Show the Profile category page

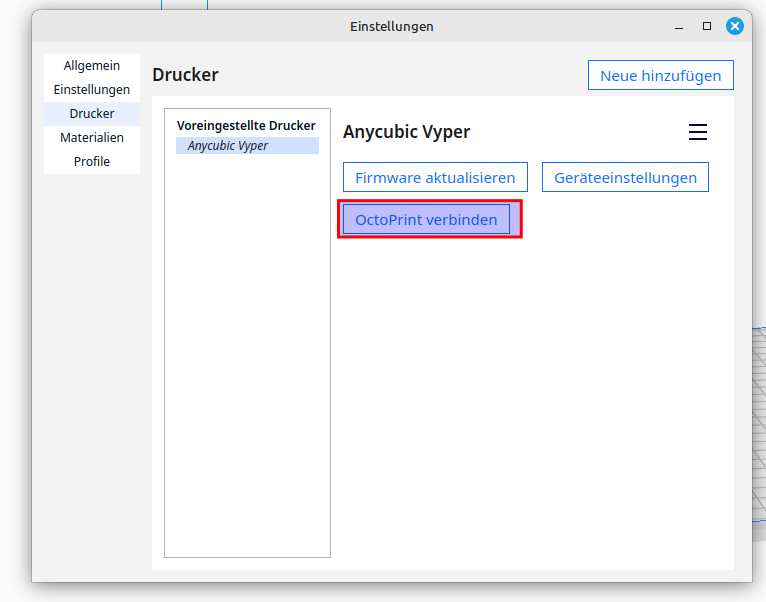pyautogui.click(x=92, y=162)
